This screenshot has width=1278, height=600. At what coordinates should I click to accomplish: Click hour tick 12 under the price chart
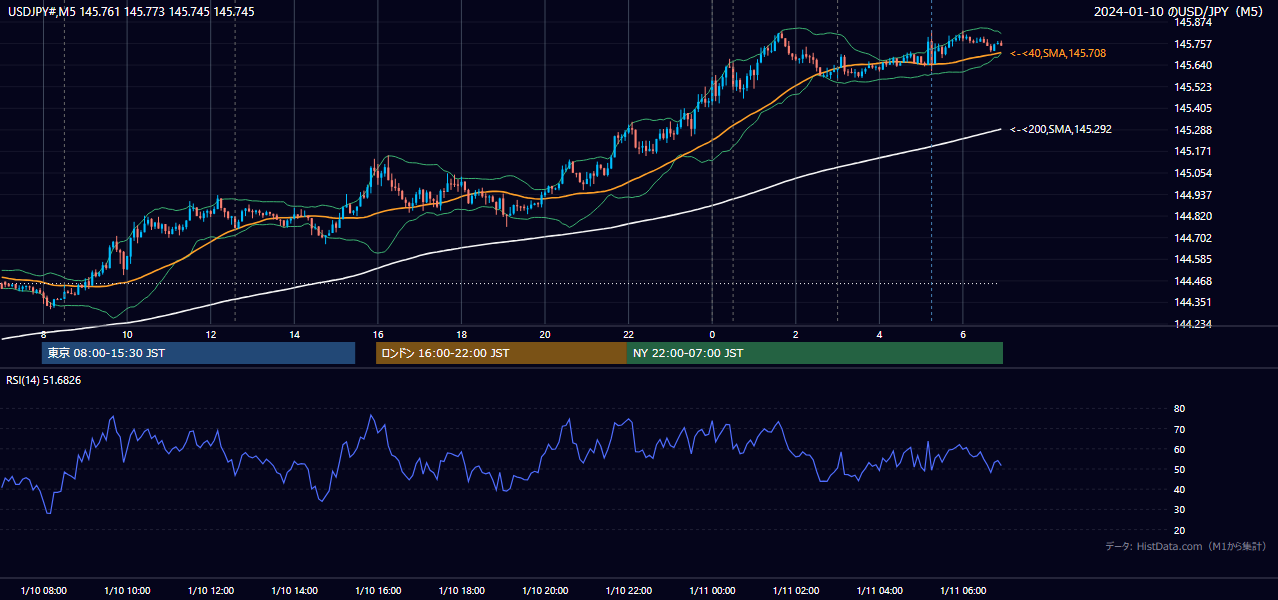coord(211,334)
